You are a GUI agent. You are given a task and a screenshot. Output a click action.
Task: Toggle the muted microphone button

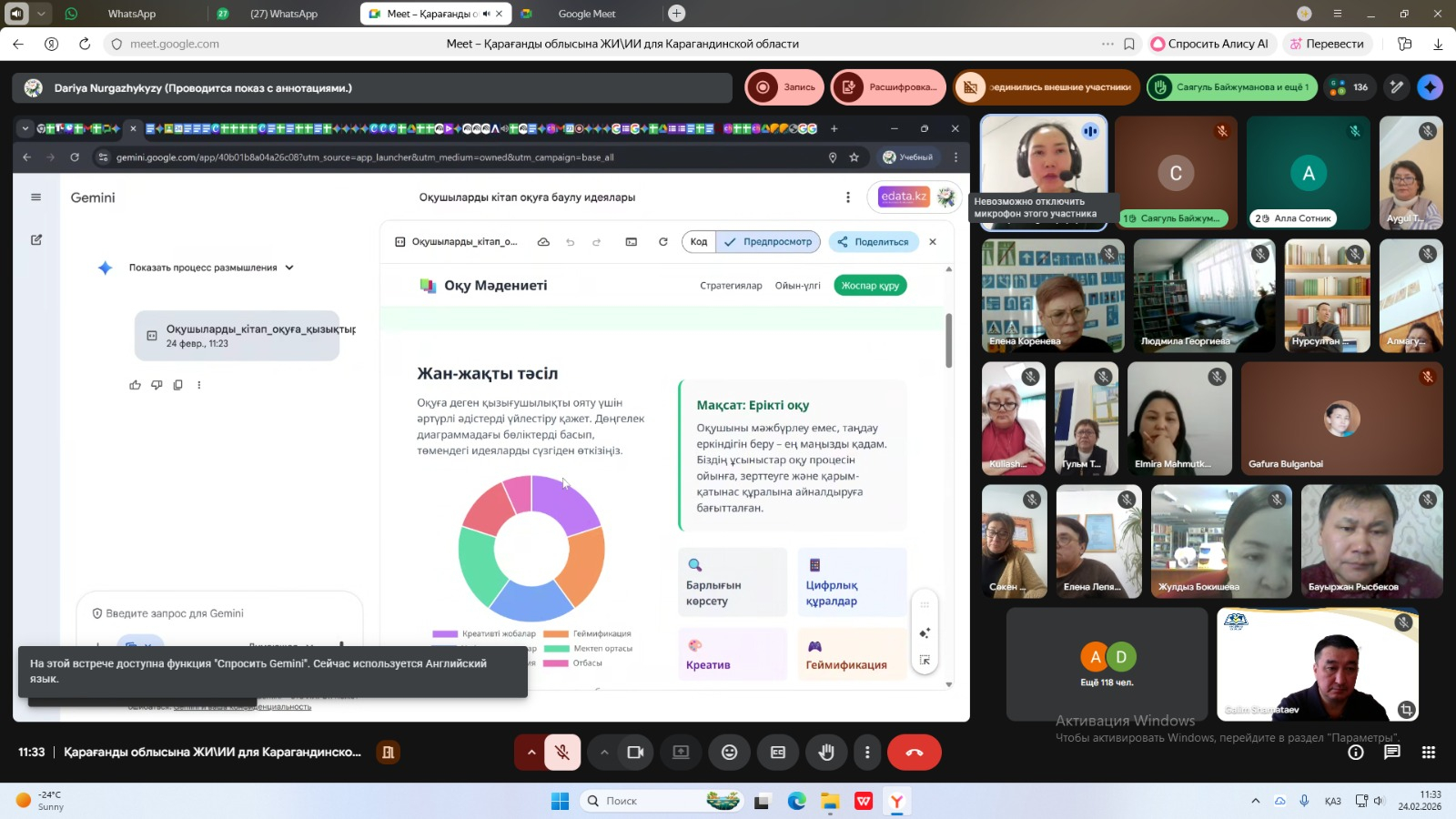pyautogui.click(x=562, y=753)
